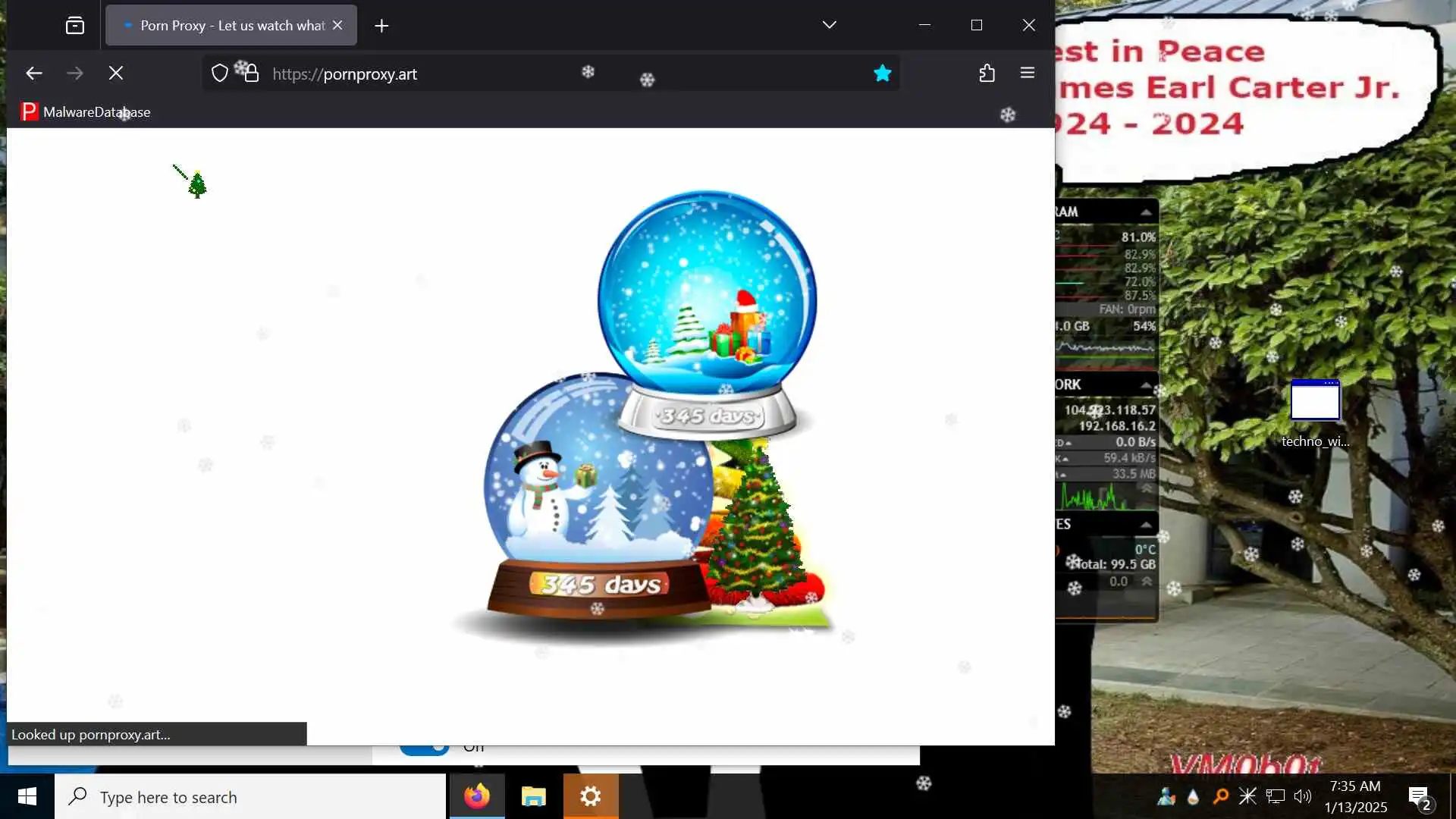Image resolution: width=1456 pixels, height=819 pixels.
Task: Select the Porn Proxy browser tab
Action: coord(227,26)
